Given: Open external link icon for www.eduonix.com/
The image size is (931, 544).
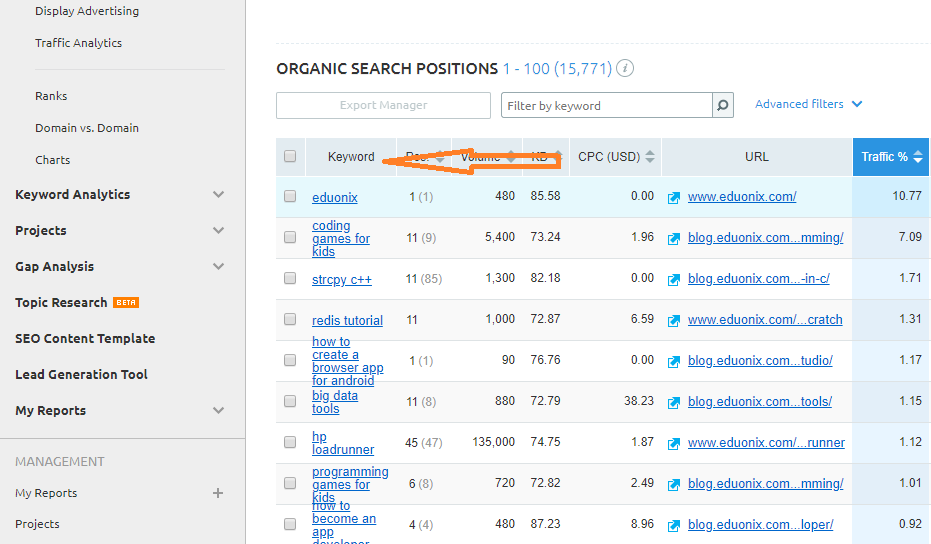Looking at the screenshot, I should [x=673, y=198].
